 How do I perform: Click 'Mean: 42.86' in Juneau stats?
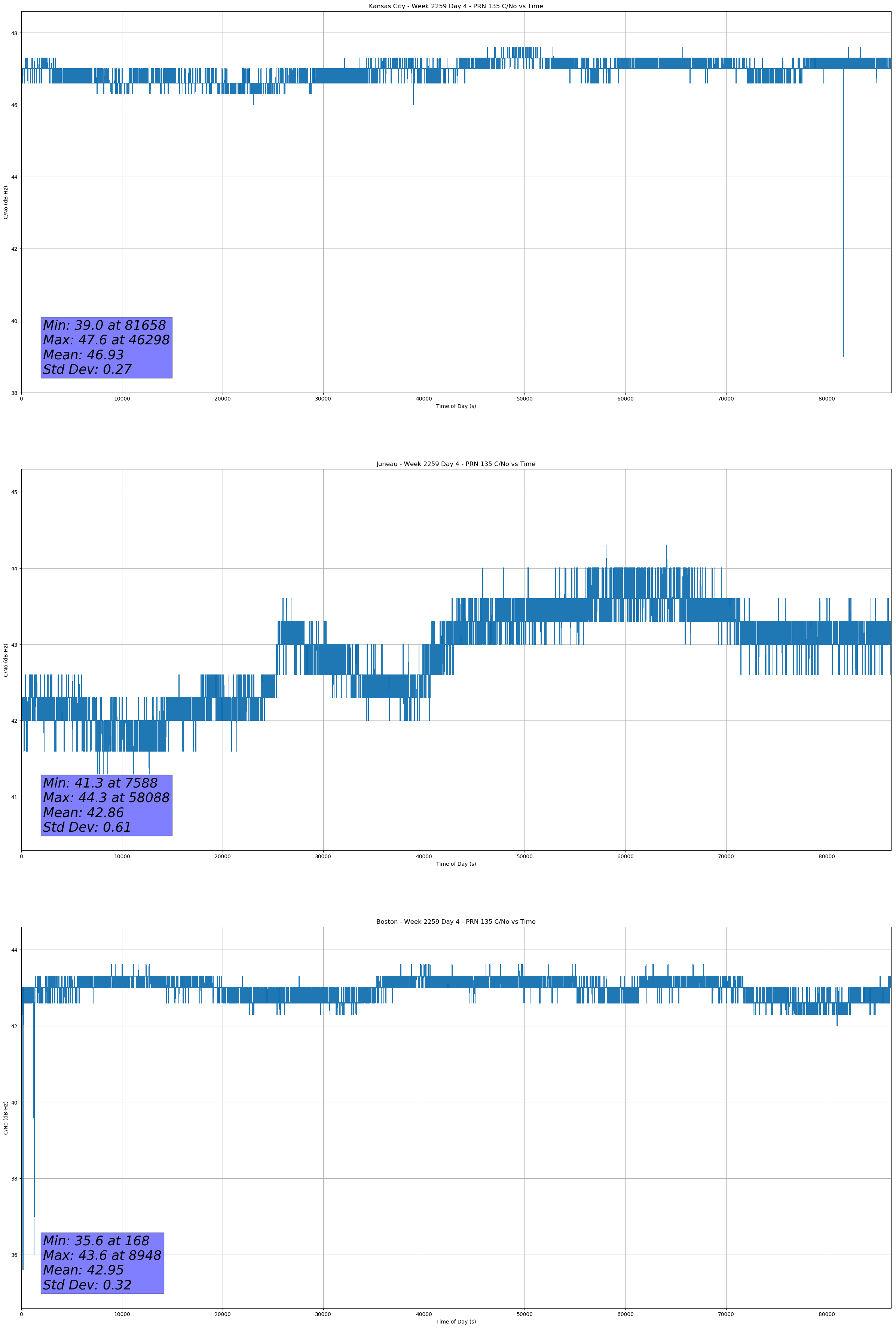83,813
